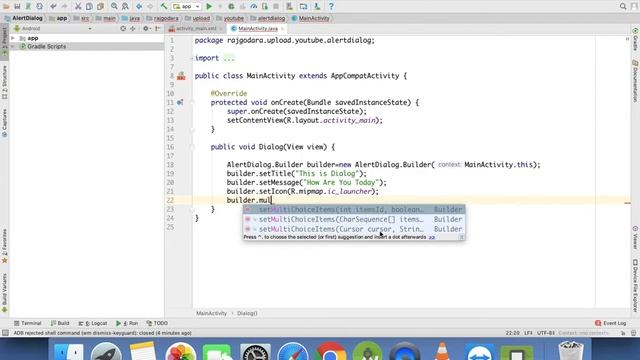
Task: Click the Copy icon in toolbar
Action: 89,7
